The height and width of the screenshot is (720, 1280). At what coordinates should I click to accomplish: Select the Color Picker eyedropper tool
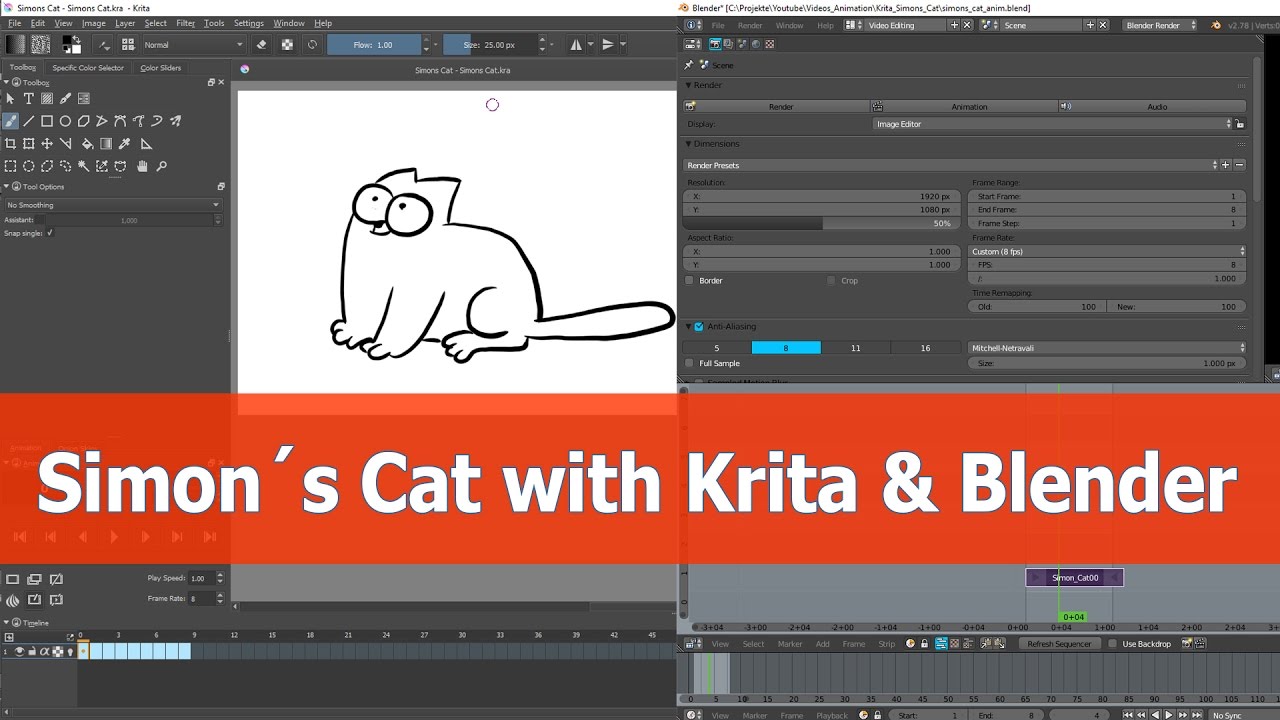(x=125, y=144)
